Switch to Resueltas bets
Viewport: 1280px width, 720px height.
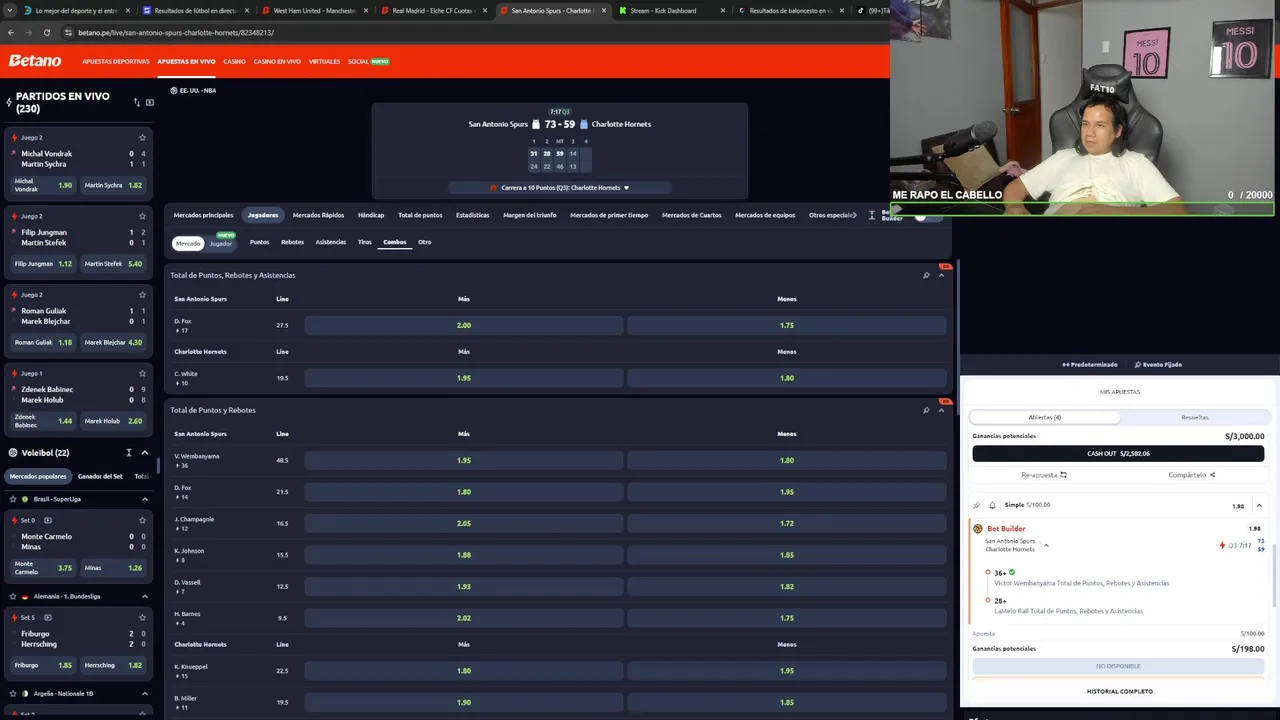tap(1195, 417)
